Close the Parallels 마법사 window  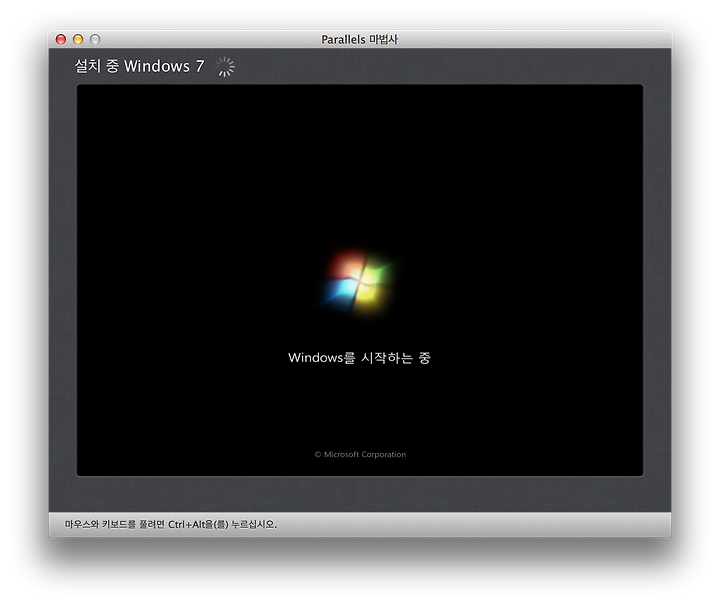61,39
